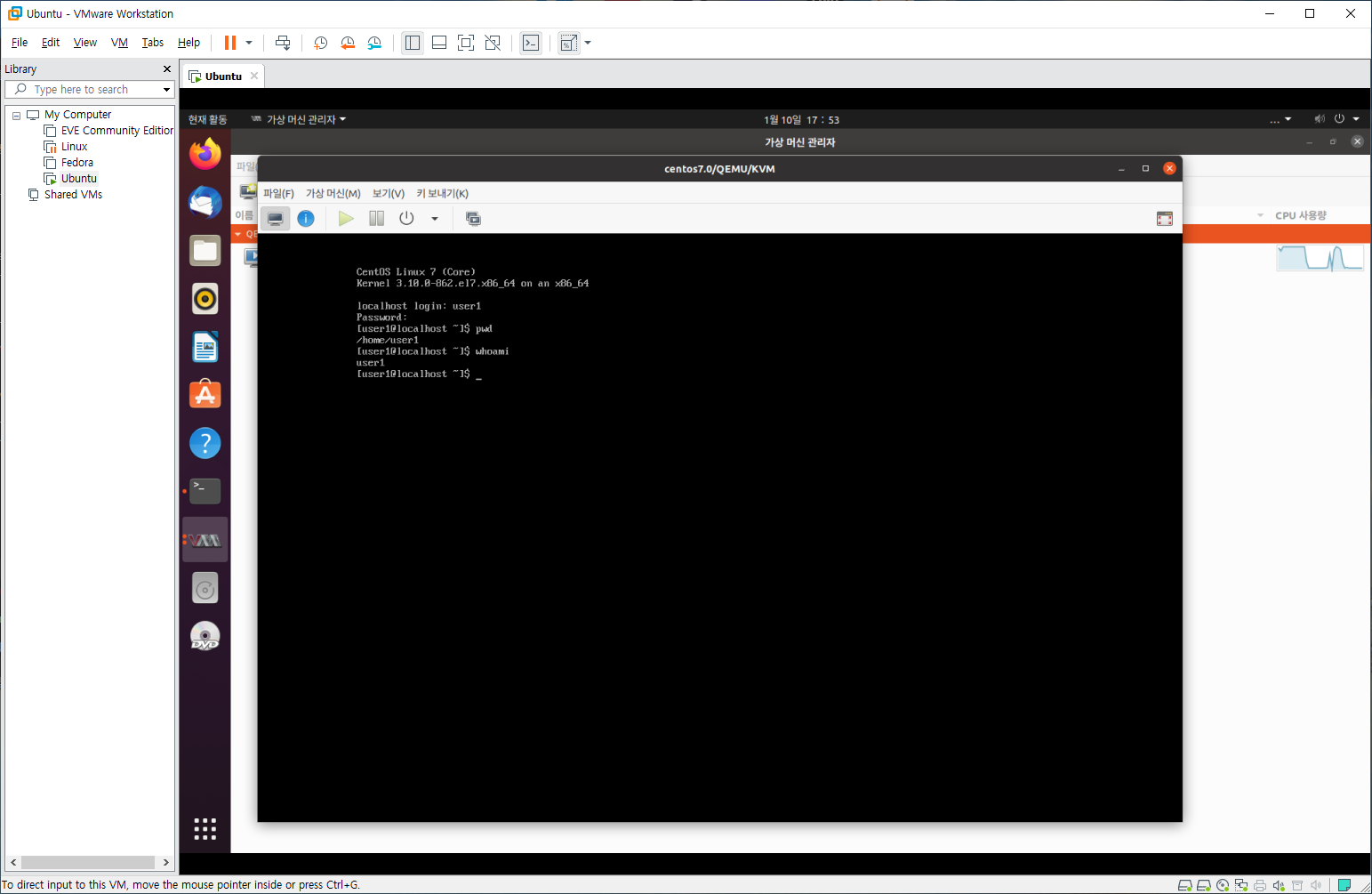The width and height of the screenshot is (1372, 894).
Task: Close the Ubuntu tab
Action: (254, 76)
